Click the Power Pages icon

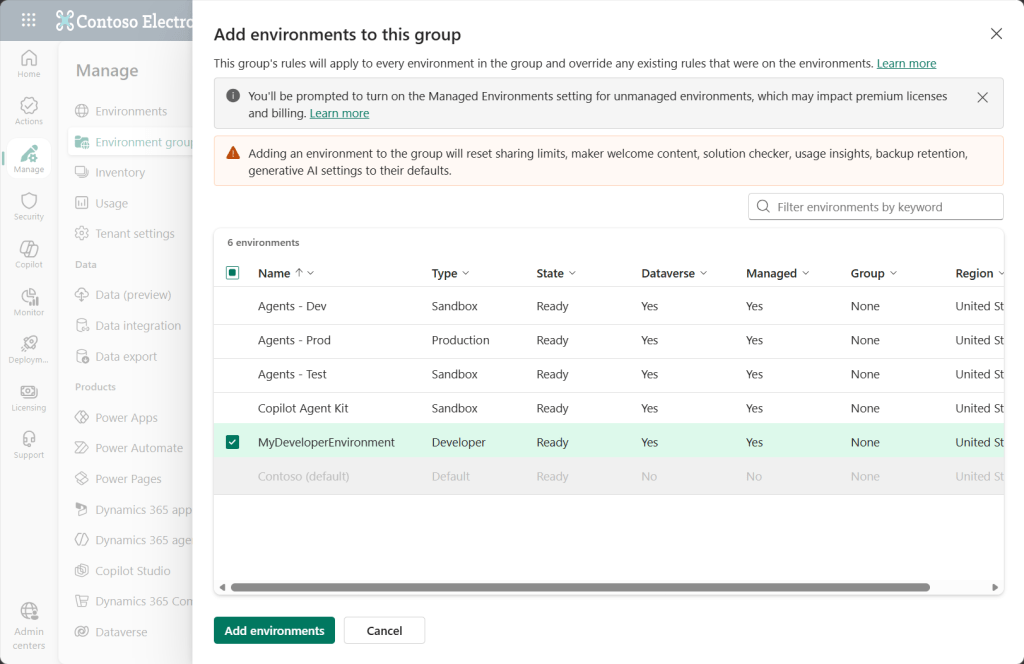point(82,479)
